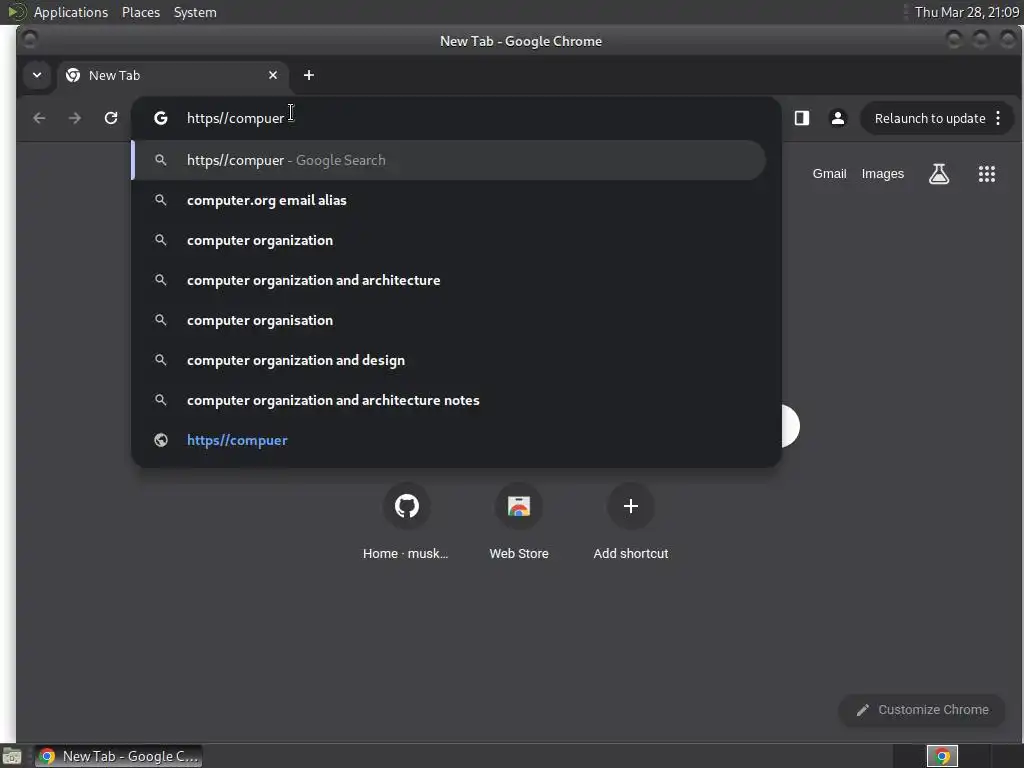Open the Applications menu
Screen dimensions: 1024x768
[71, 12]
